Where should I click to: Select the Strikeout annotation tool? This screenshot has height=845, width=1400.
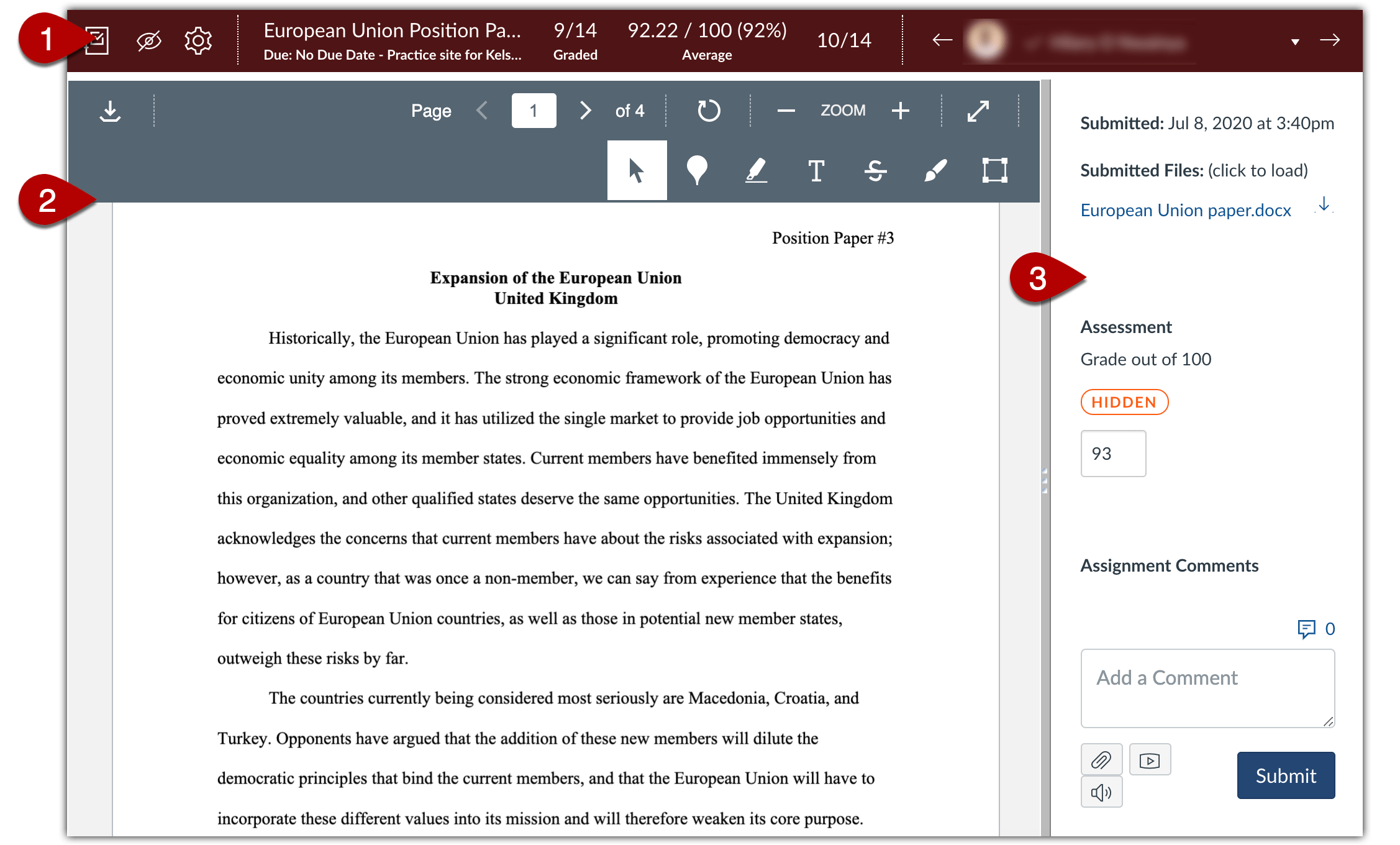pos(875,170)
